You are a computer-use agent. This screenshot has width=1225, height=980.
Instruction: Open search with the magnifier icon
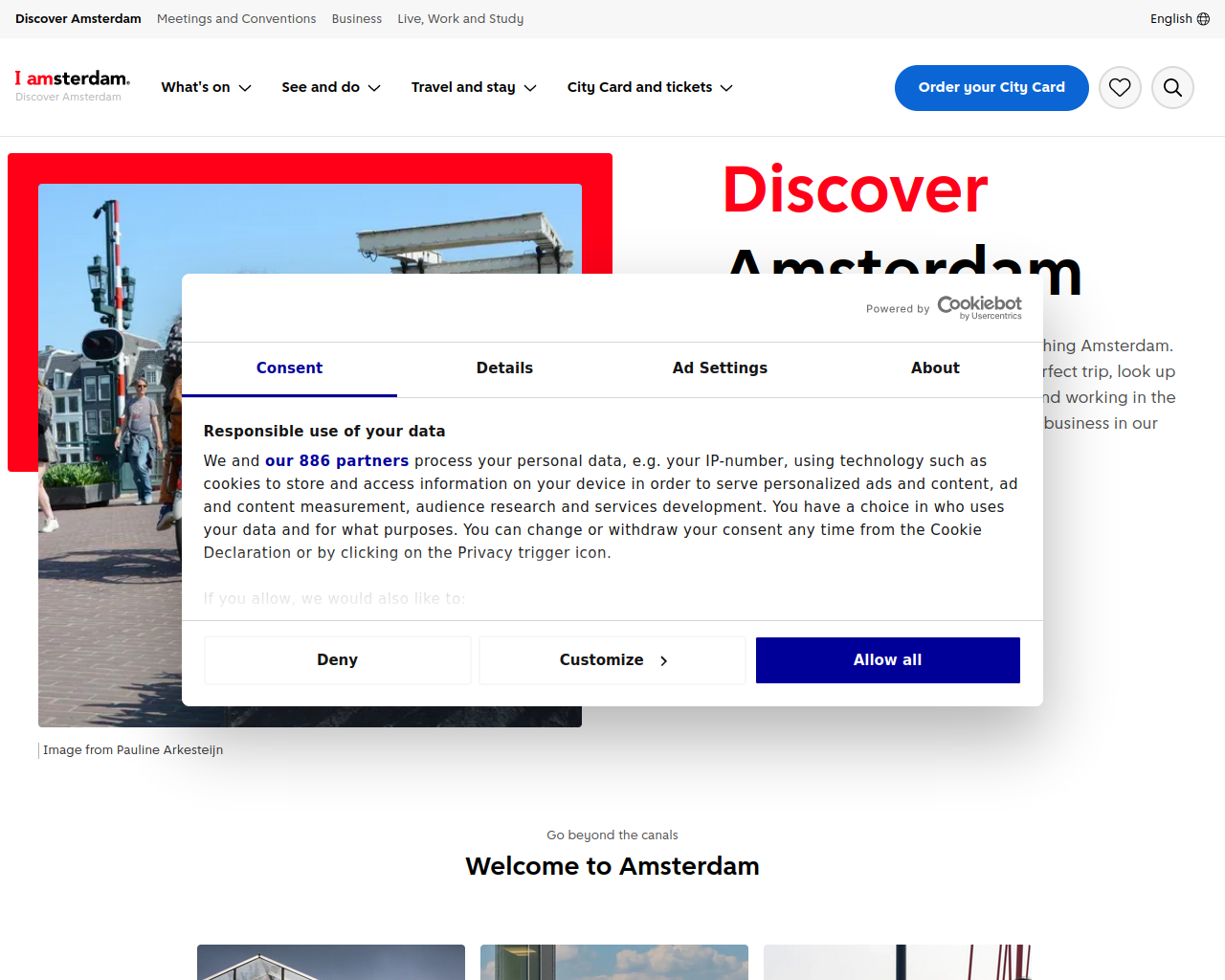(1172, 88)
